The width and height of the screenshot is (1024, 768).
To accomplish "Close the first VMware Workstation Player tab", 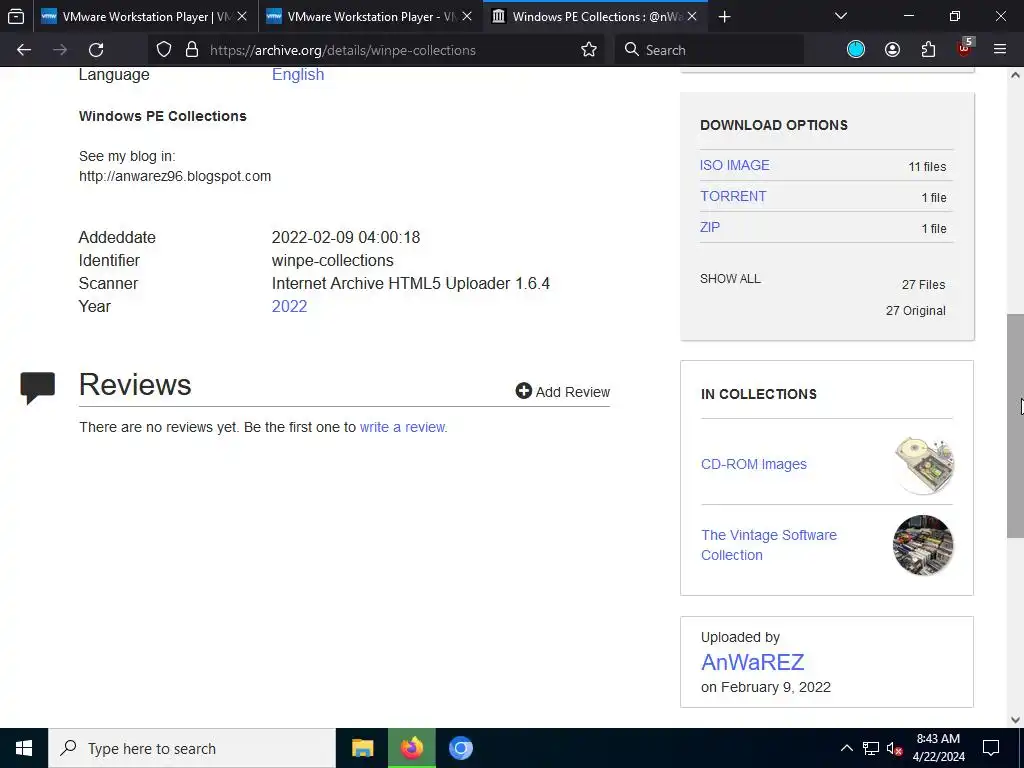I will tap(242, 16).
